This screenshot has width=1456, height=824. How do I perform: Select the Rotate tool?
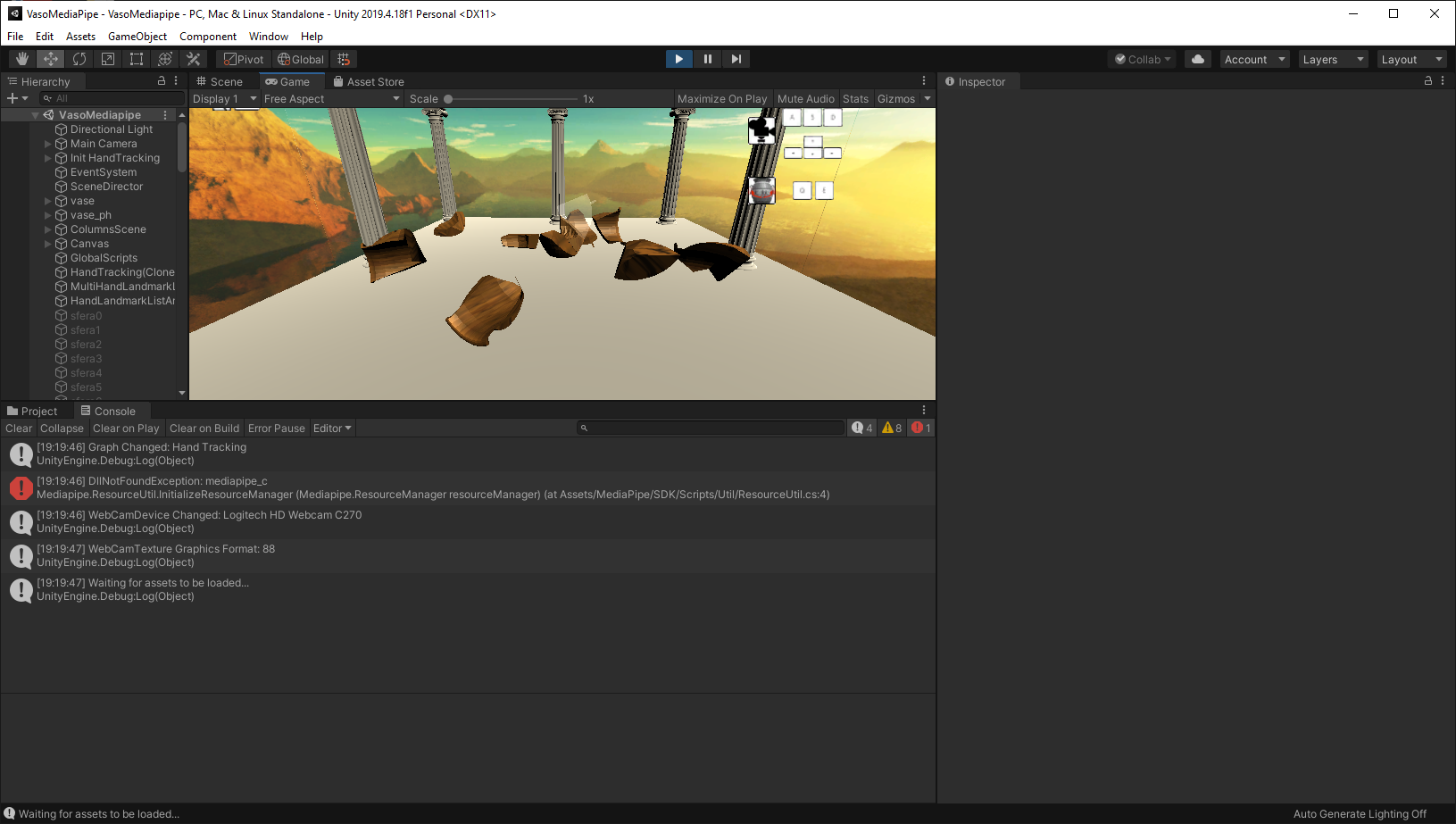pyautogui.click(x=79, y=58)
